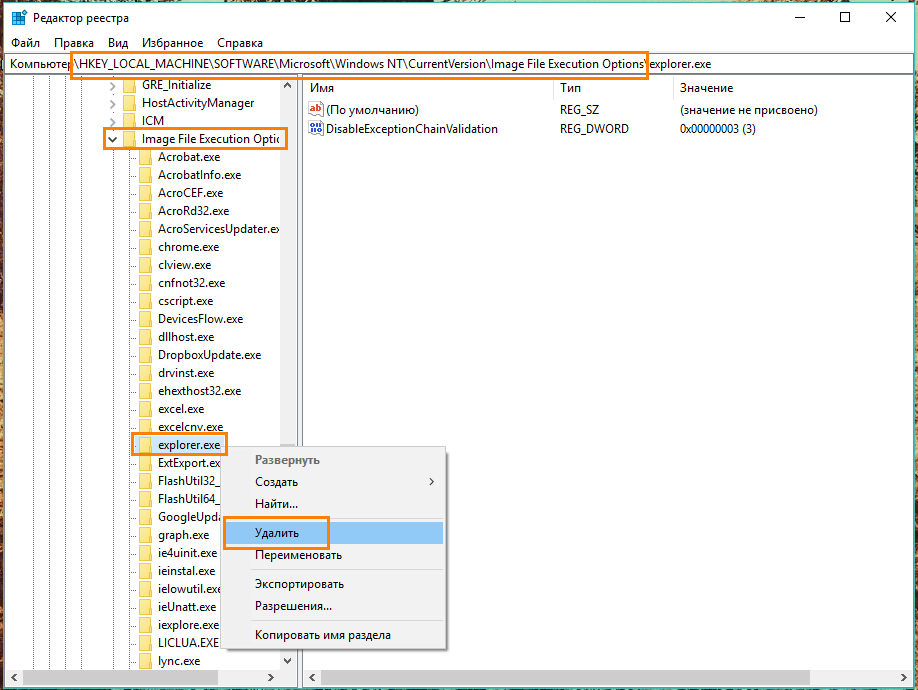Click the ie4uinit.exe folder icon
The height and width of the screenshot is (690, 918).
click(x=146, y=553)
